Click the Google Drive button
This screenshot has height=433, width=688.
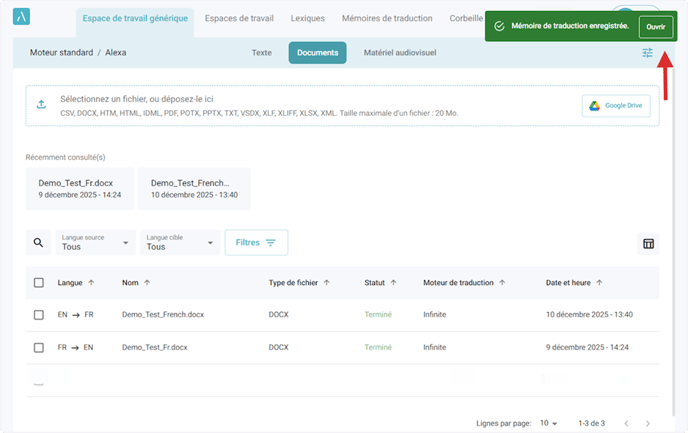[615, 106]
